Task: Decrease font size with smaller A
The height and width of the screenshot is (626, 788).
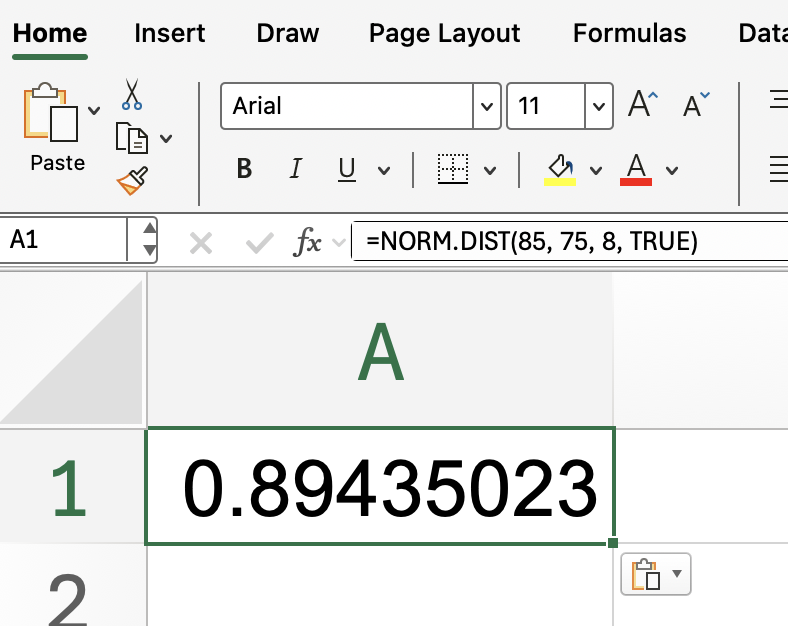Action: pos(696,105)
